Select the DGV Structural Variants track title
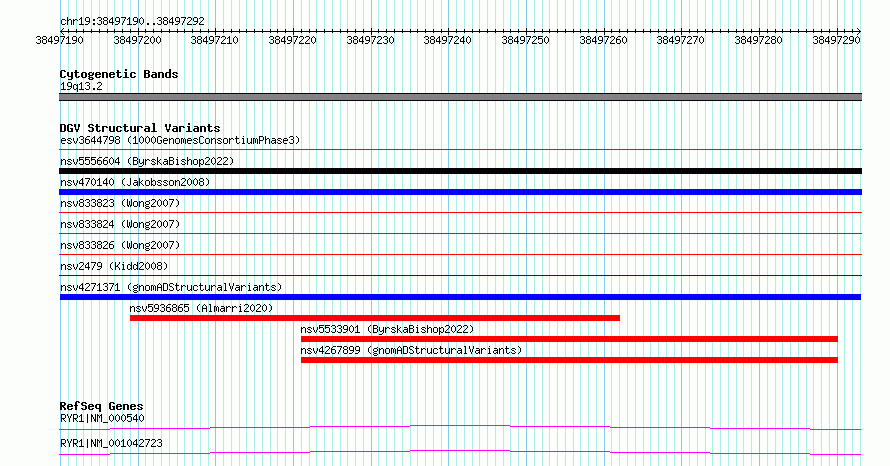Screen dimensions: 890x466 (x=140, y=128)
